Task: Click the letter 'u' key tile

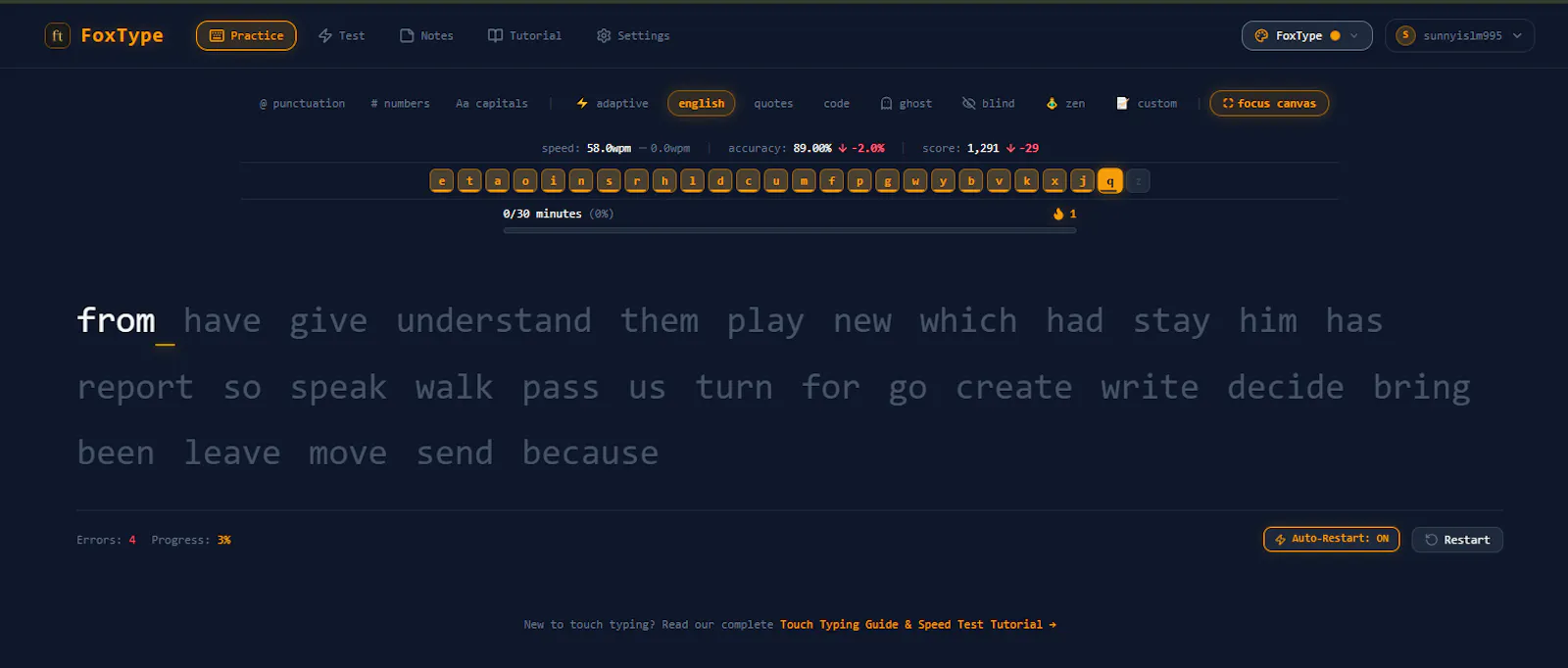Action: point(776,180)
